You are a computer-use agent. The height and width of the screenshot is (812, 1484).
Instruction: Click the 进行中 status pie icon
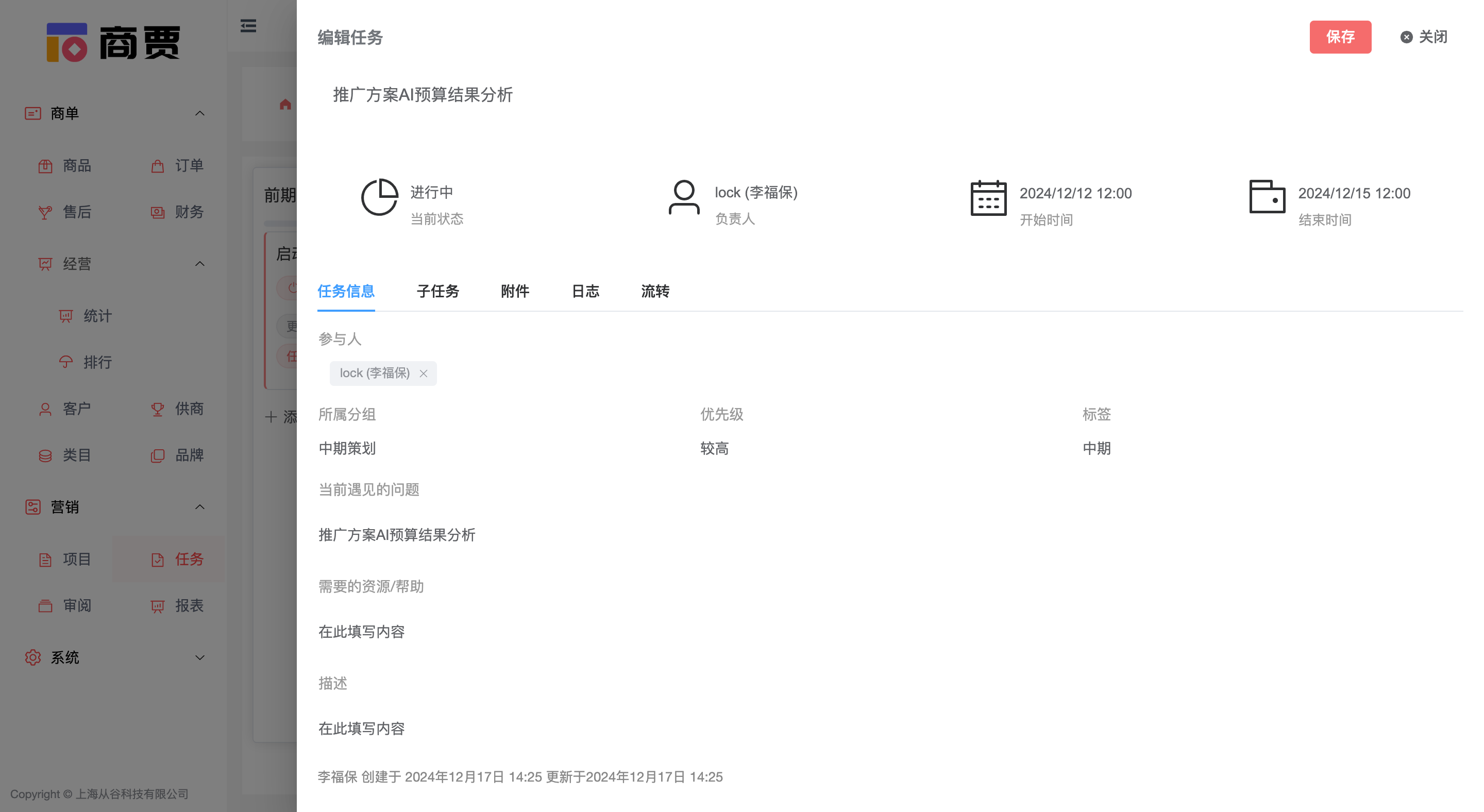pos(380,197)
